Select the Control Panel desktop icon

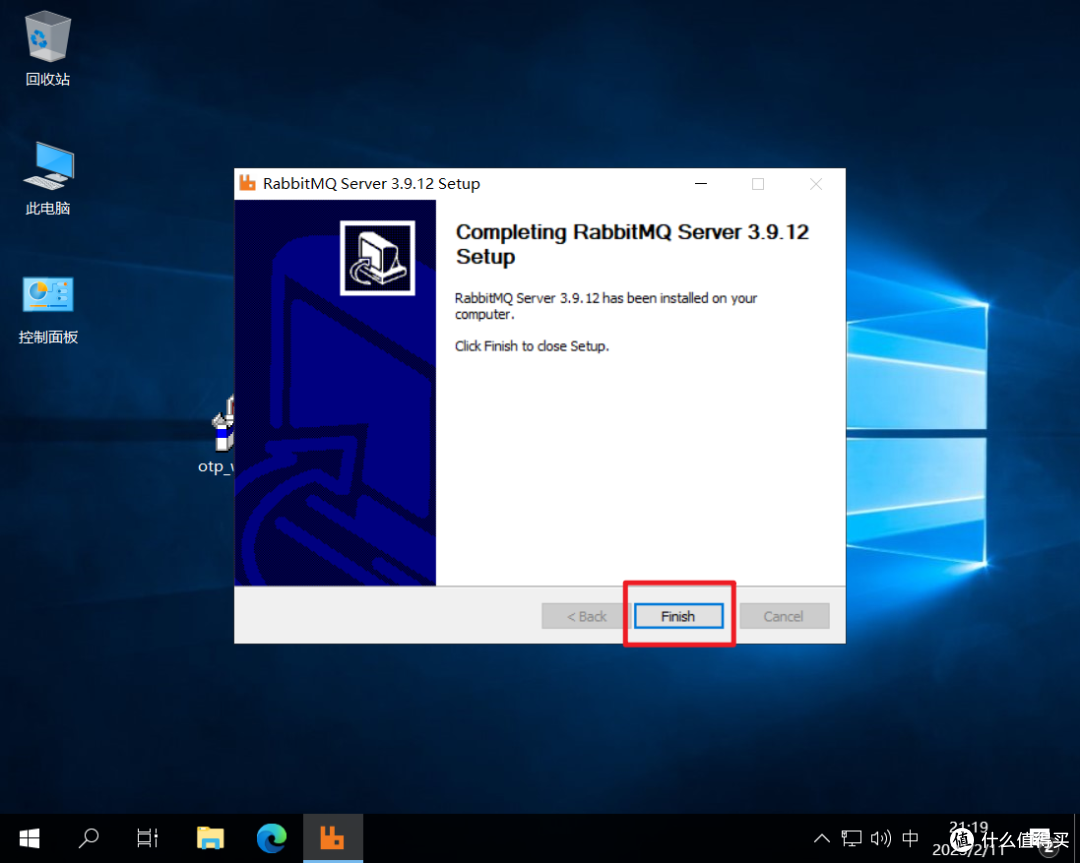click(x=48, y=310)
